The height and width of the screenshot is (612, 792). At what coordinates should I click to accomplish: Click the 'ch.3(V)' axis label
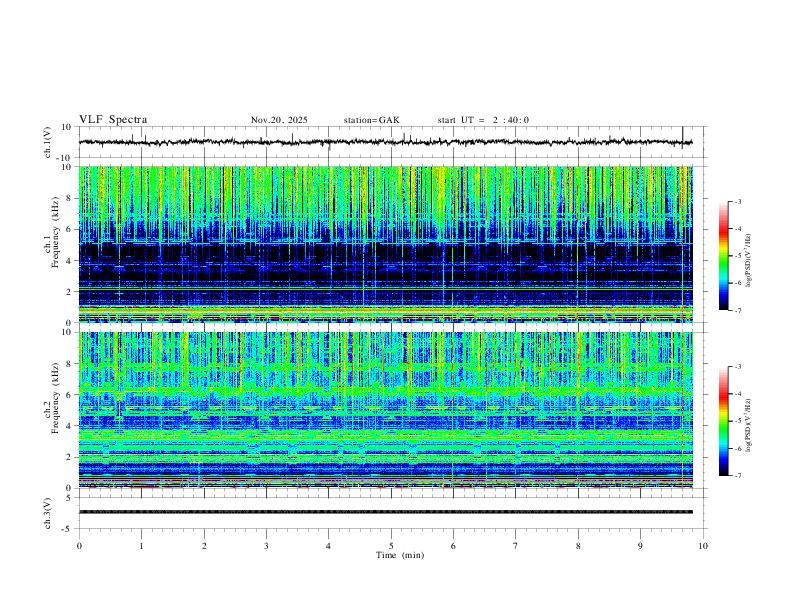48,514
